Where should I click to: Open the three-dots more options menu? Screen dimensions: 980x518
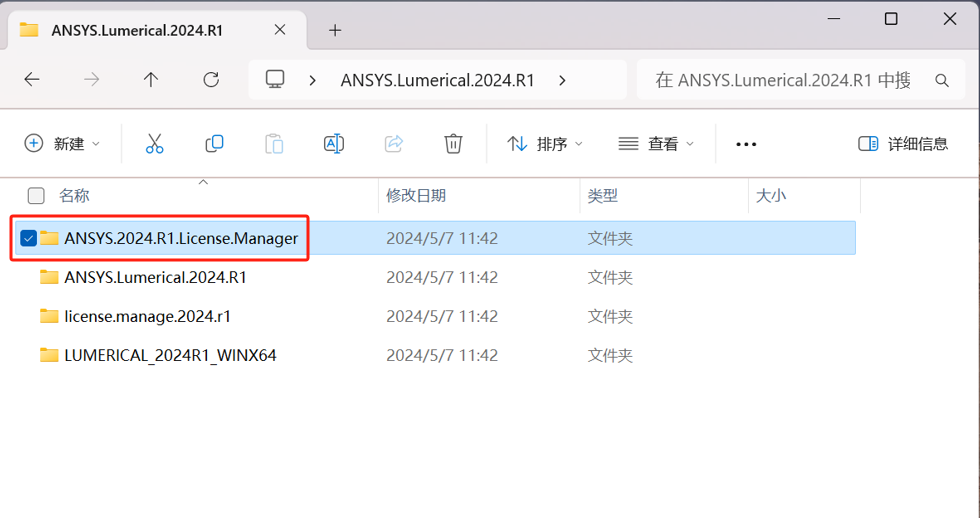[746, 144]
